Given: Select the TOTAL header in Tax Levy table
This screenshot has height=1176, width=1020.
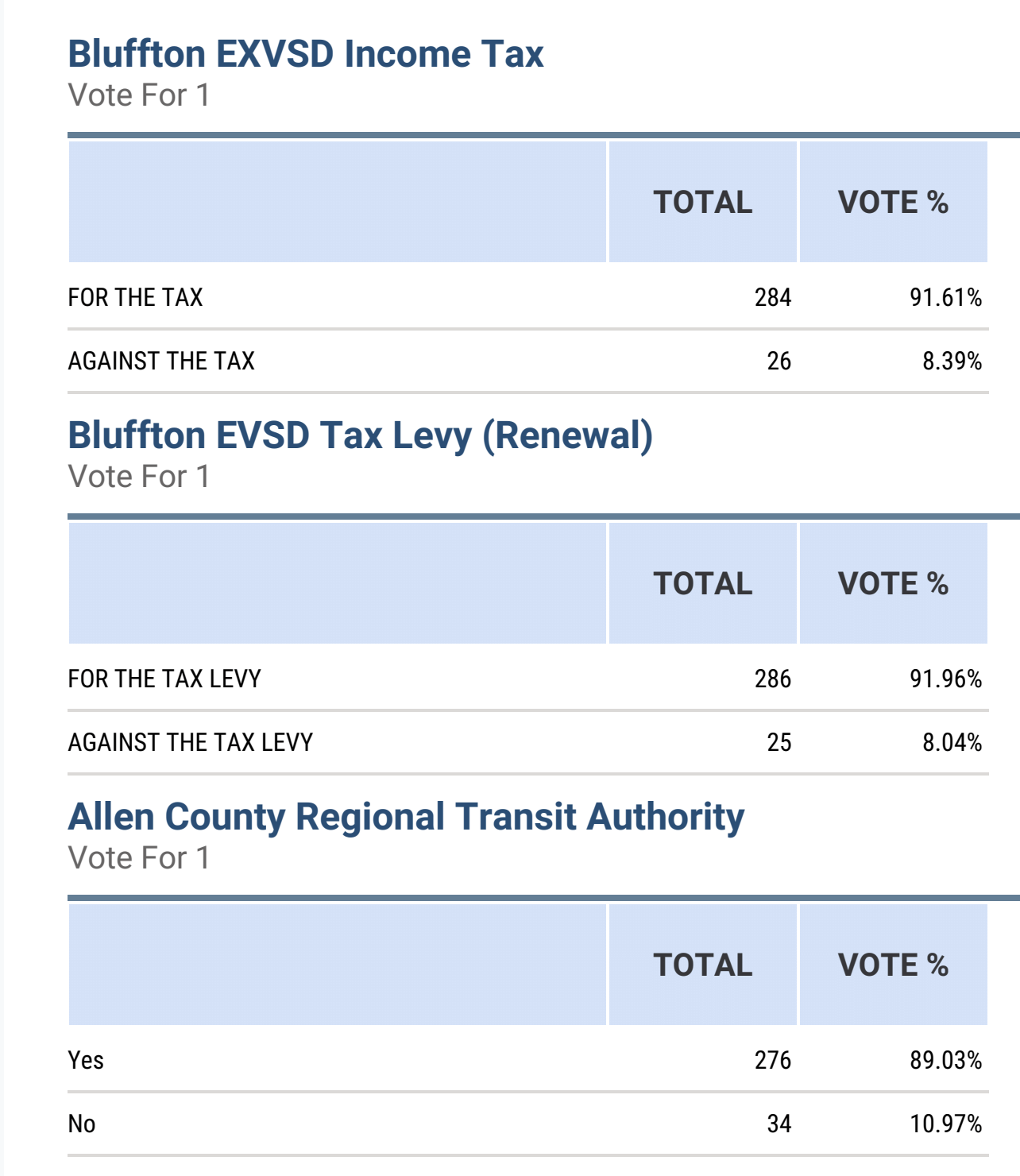Looking at the screenshot, I should 703,583.
